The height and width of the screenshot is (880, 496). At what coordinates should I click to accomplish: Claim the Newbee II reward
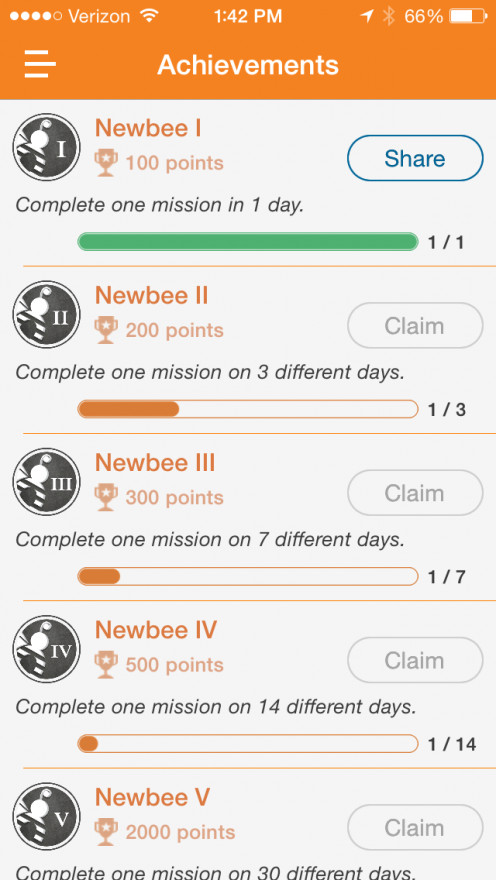pyautogui.click(x=415, y=326)
